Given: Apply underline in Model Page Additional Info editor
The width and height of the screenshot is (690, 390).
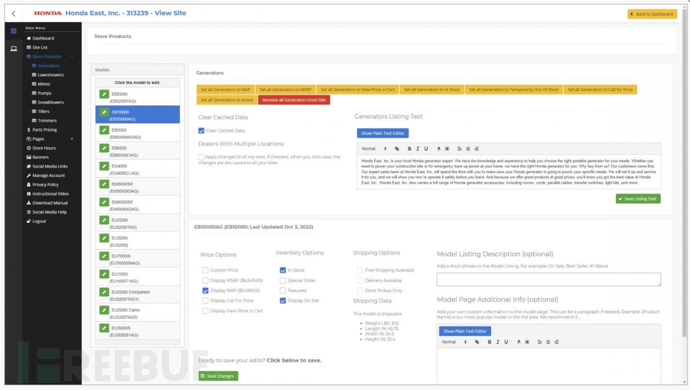Looking at the screenshot, I should tap(506, 342).
